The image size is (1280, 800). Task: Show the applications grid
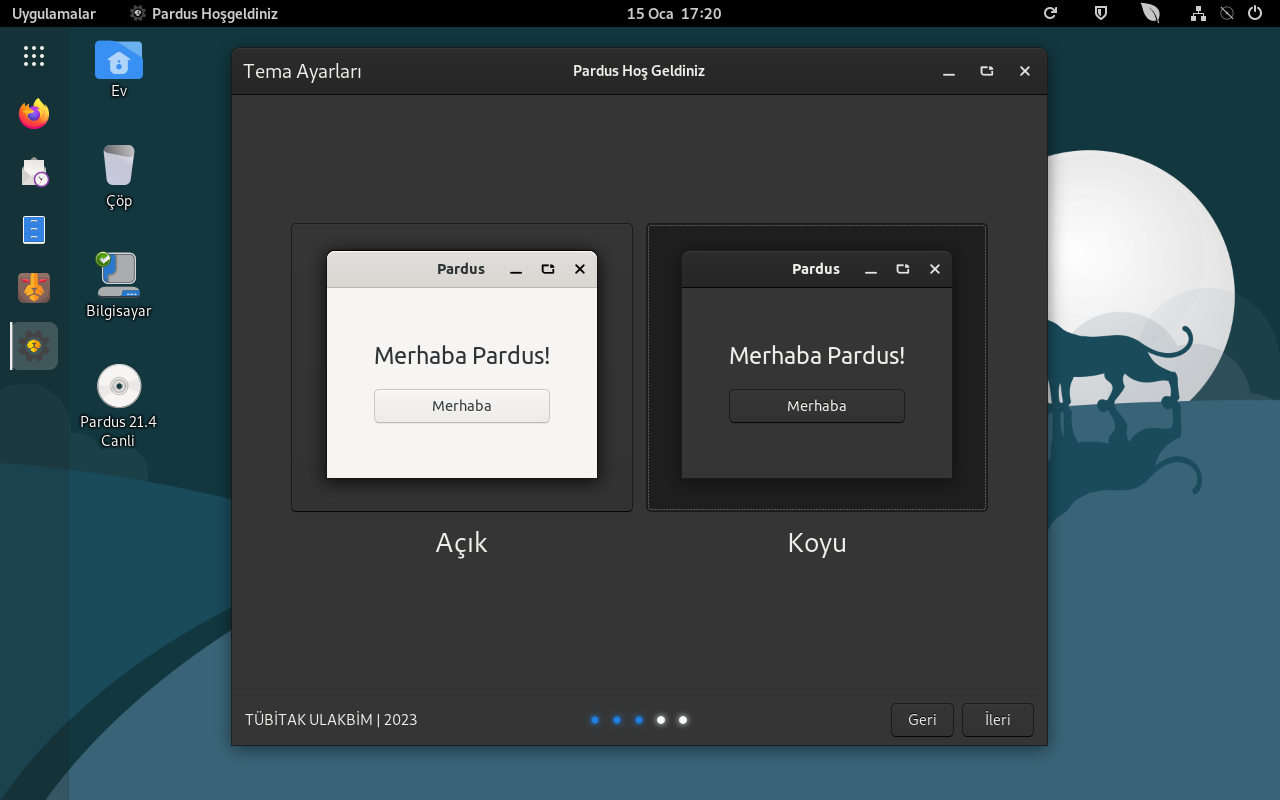(34, 56)
